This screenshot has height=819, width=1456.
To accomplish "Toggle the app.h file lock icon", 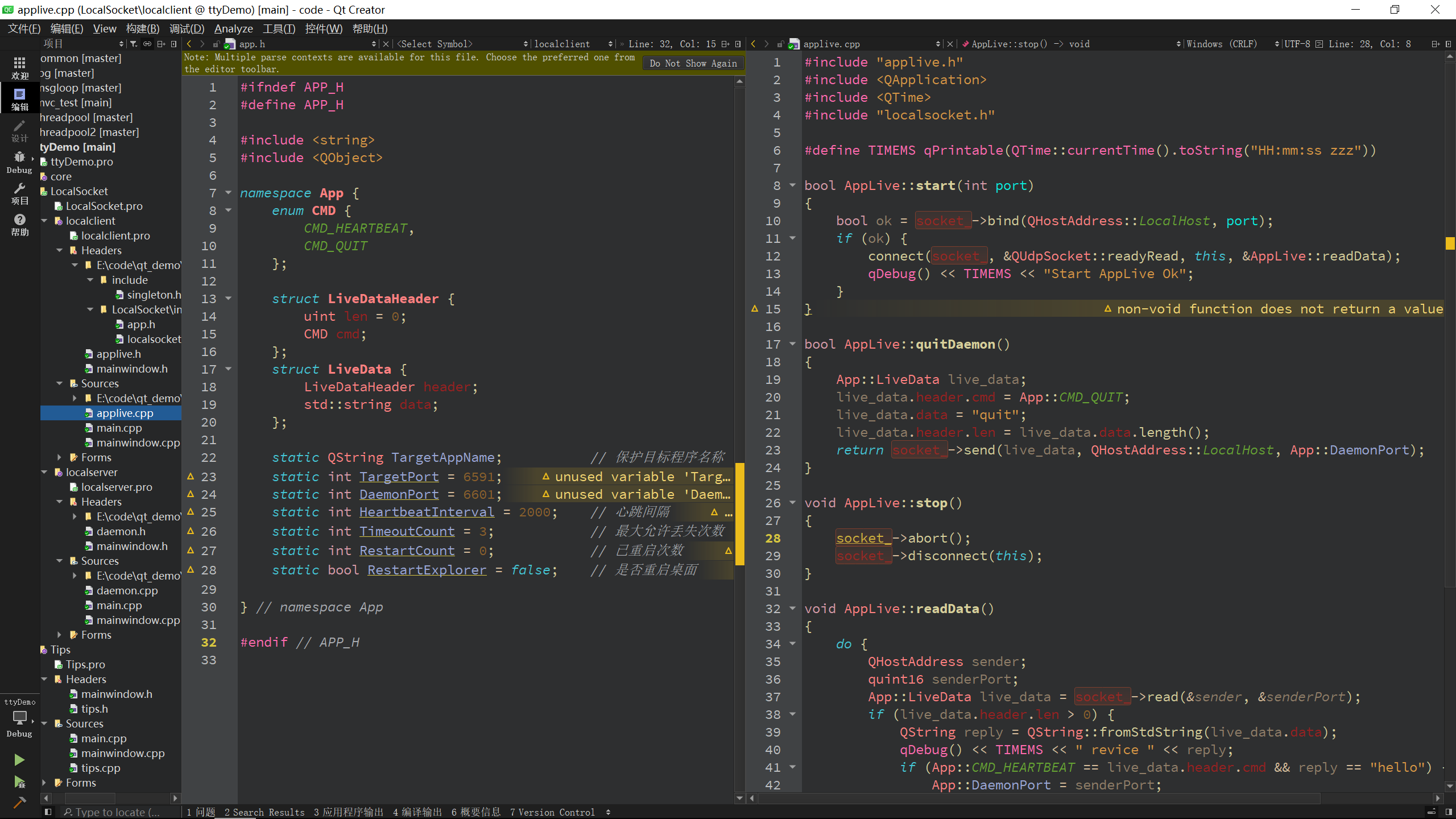I will click(216, 44).
